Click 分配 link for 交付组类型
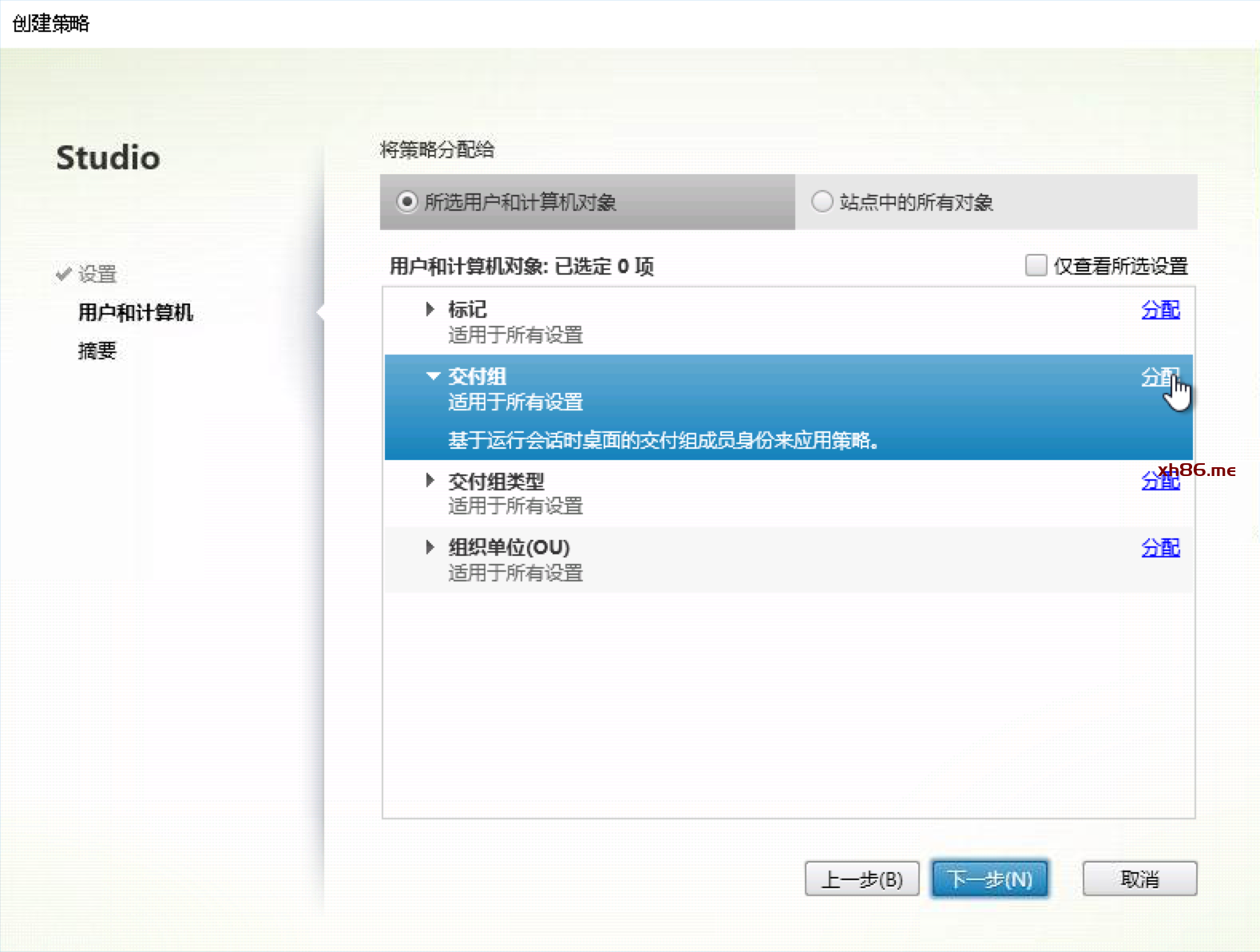Viewport: 1260px width, 952px height. click(x=1154, y=482)
